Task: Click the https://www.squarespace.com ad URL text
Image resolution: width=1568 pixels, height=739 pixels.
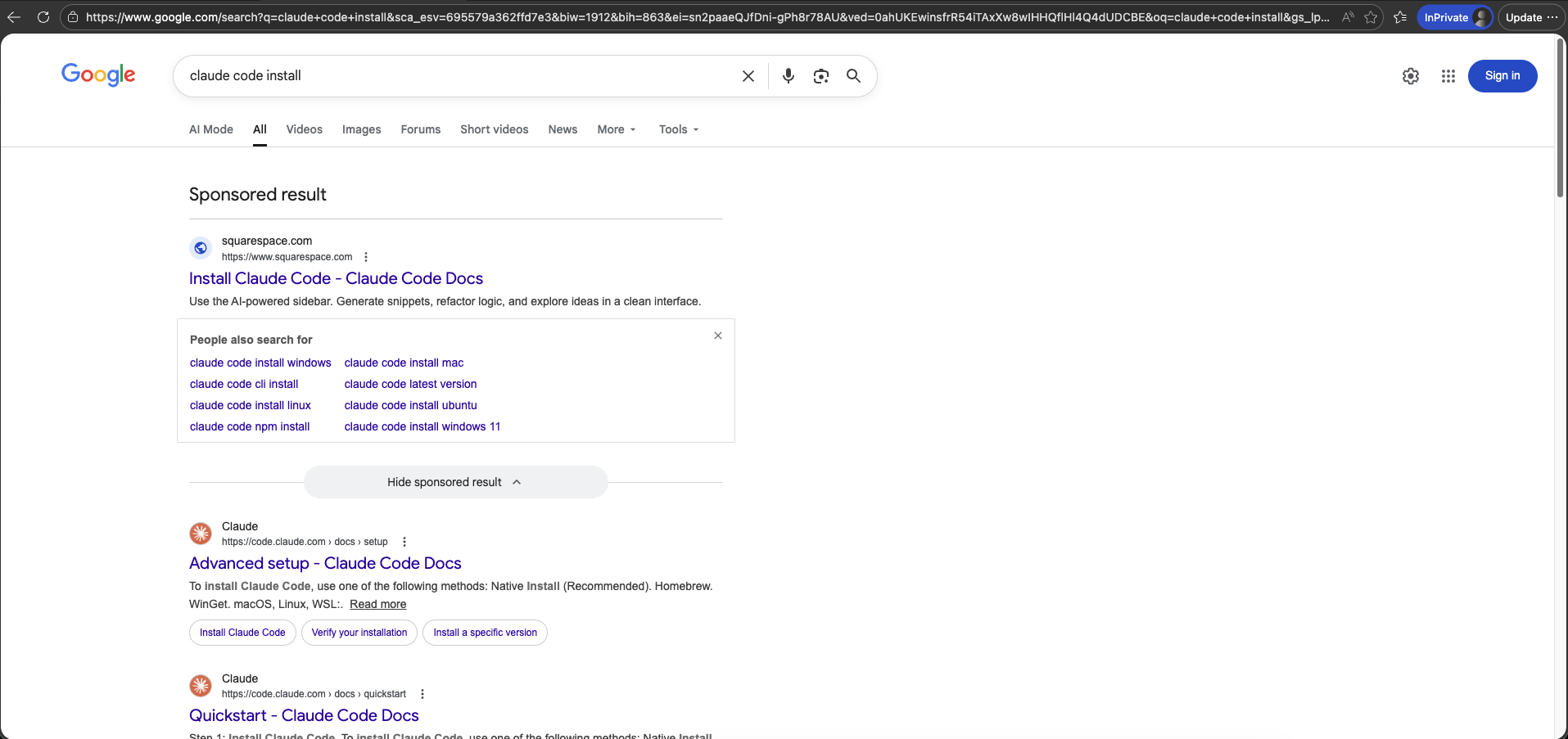Action: coord(287,257)
